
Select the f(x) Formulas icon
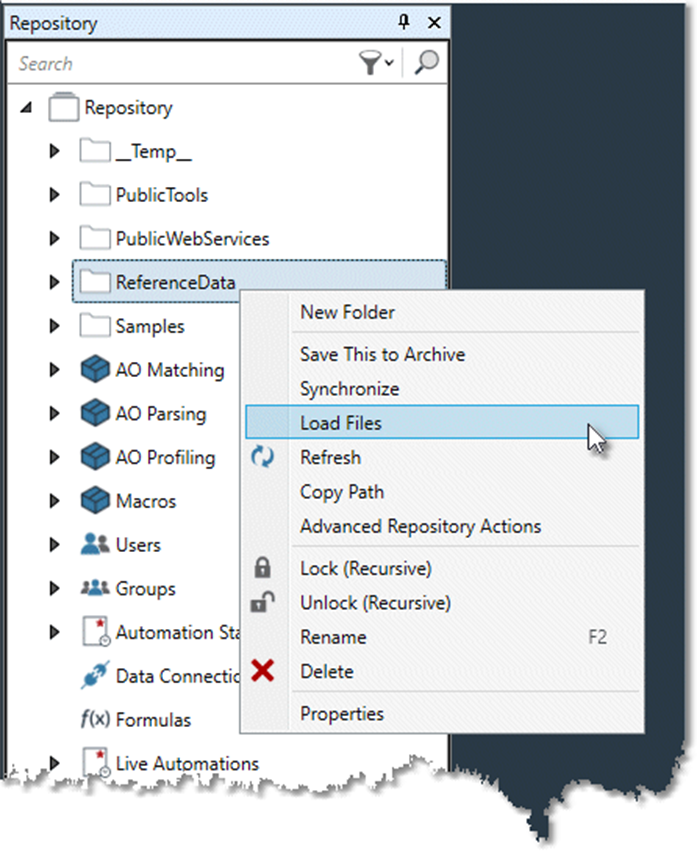click(x=95, y=719)
